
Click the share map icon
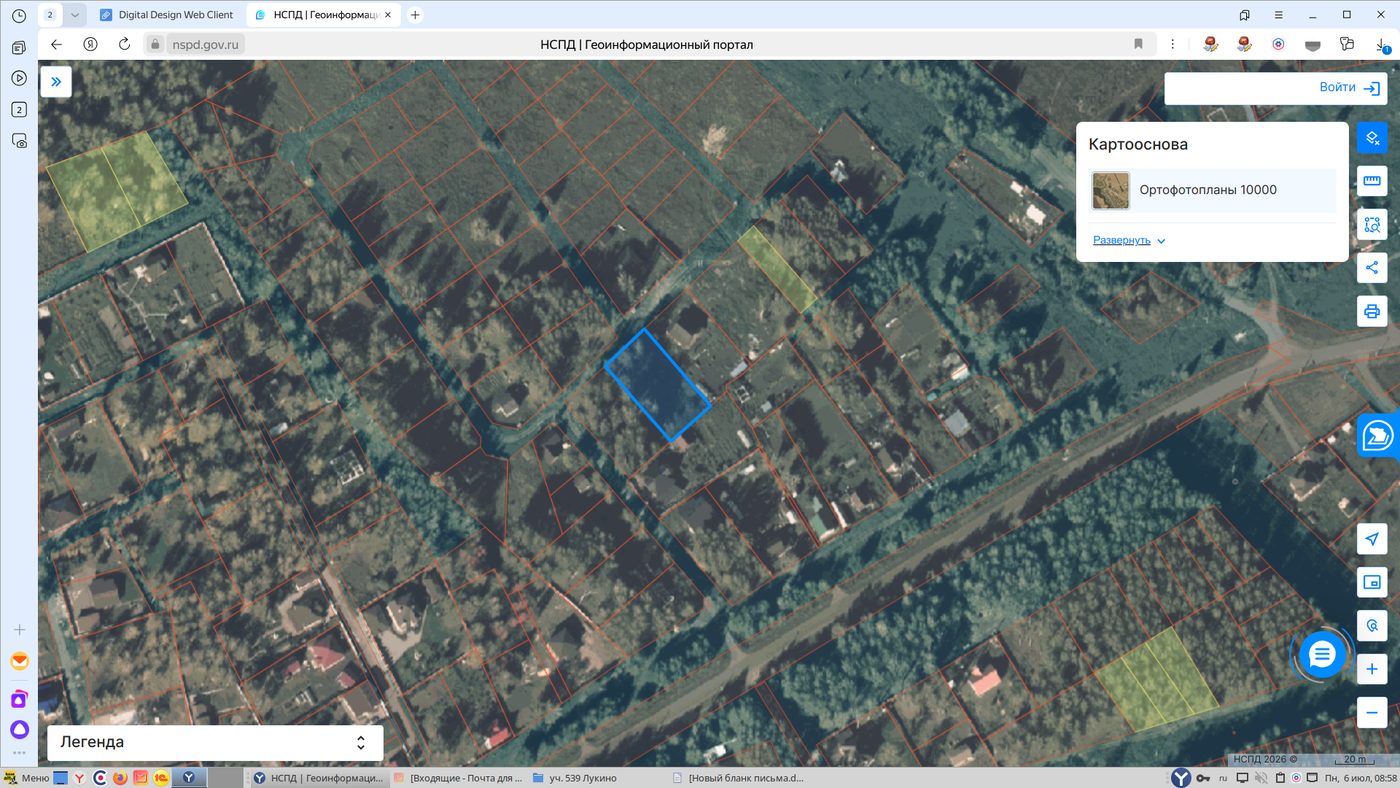1372,267
